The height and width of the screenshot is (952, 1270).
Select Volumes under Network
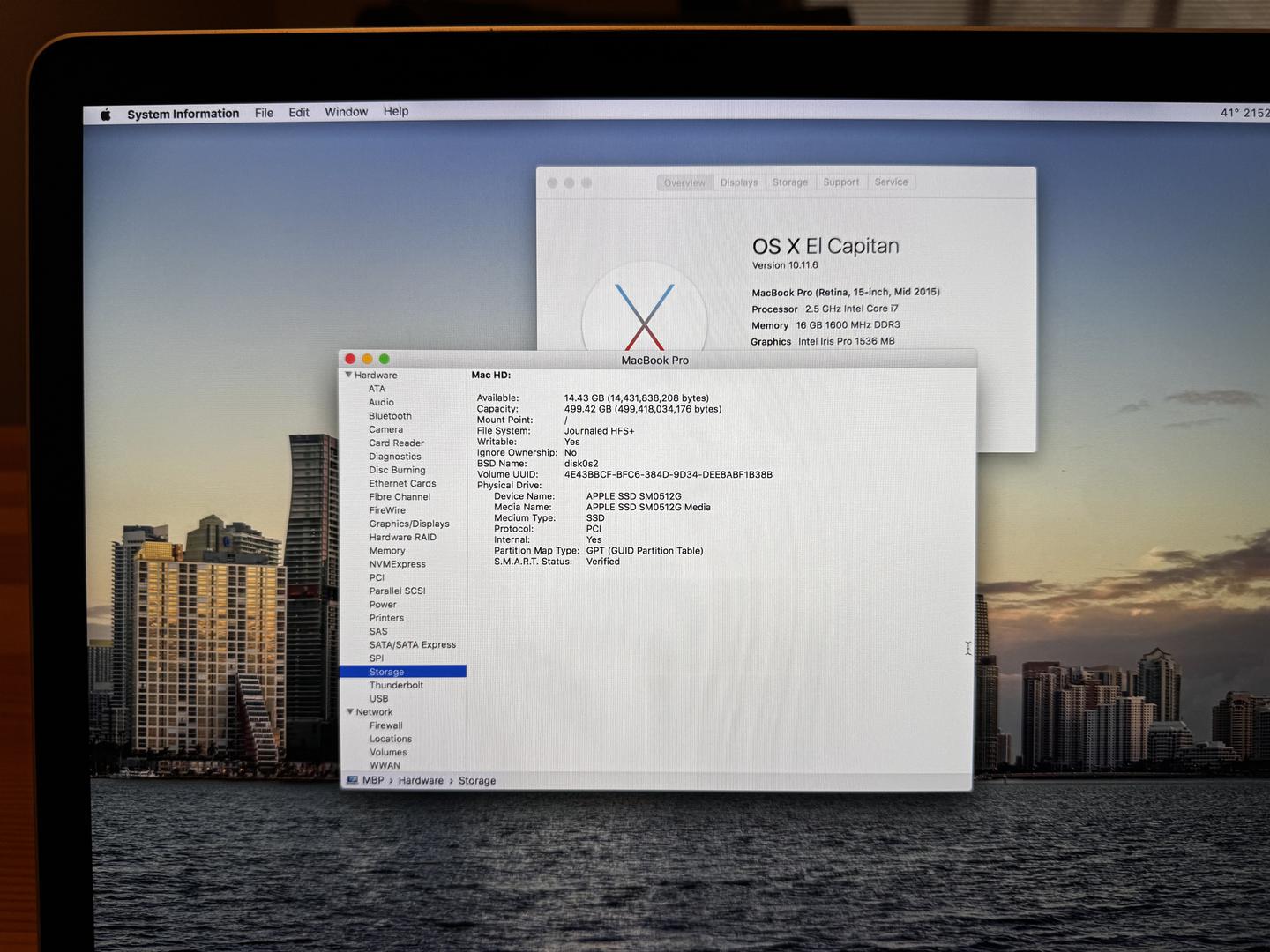(x=388, y=752)
